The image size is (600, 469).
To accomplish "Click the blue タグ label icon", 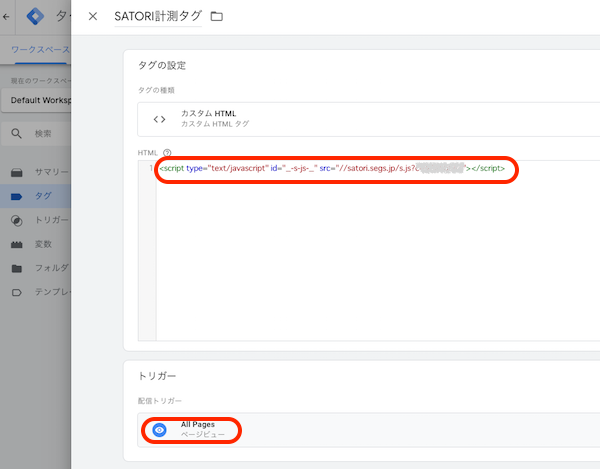I will pyautogui.click(x=16, y=197).
